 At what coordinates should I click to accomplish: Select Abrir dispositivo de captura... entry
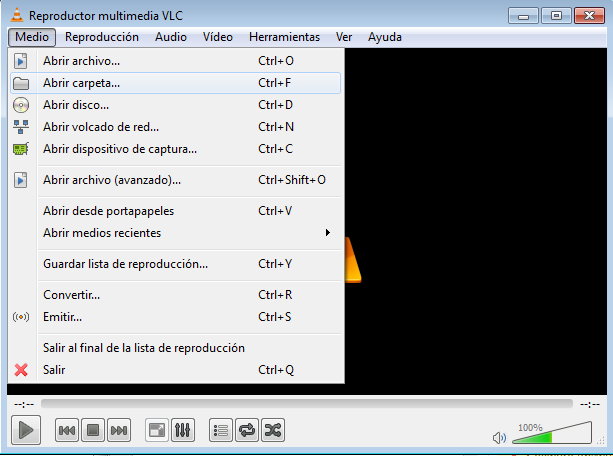175,149
